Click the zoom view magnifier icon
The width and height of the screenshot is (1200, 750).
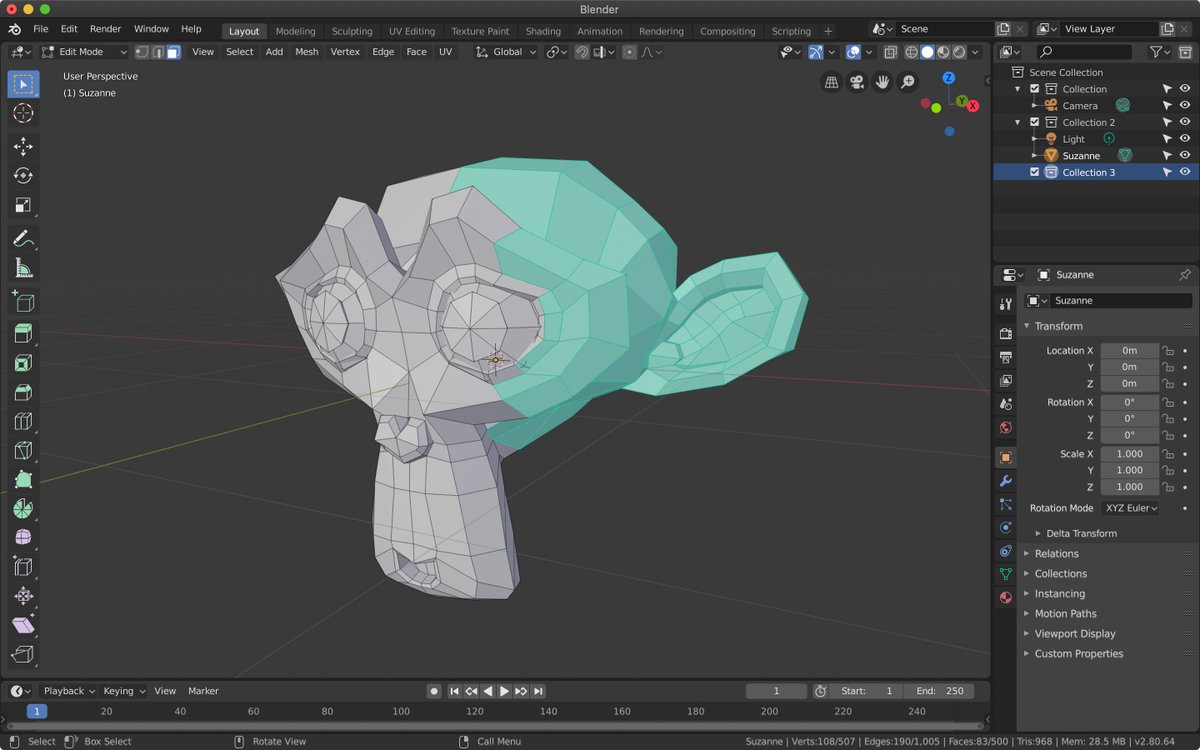pyautogui.click(x=908, y=82)
